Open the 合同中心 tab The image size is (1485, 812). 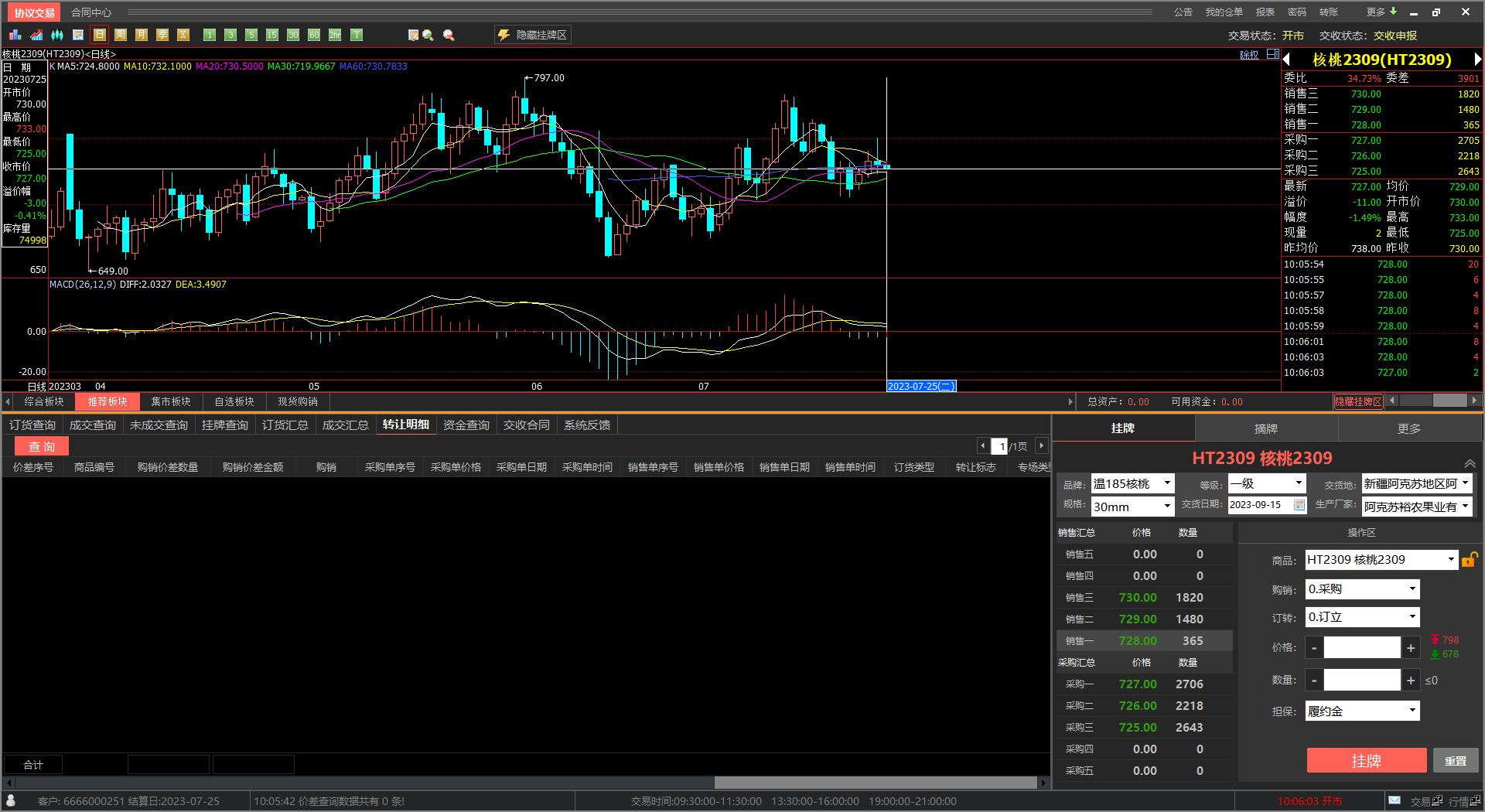pyautogui.click(x=91, y=12)
